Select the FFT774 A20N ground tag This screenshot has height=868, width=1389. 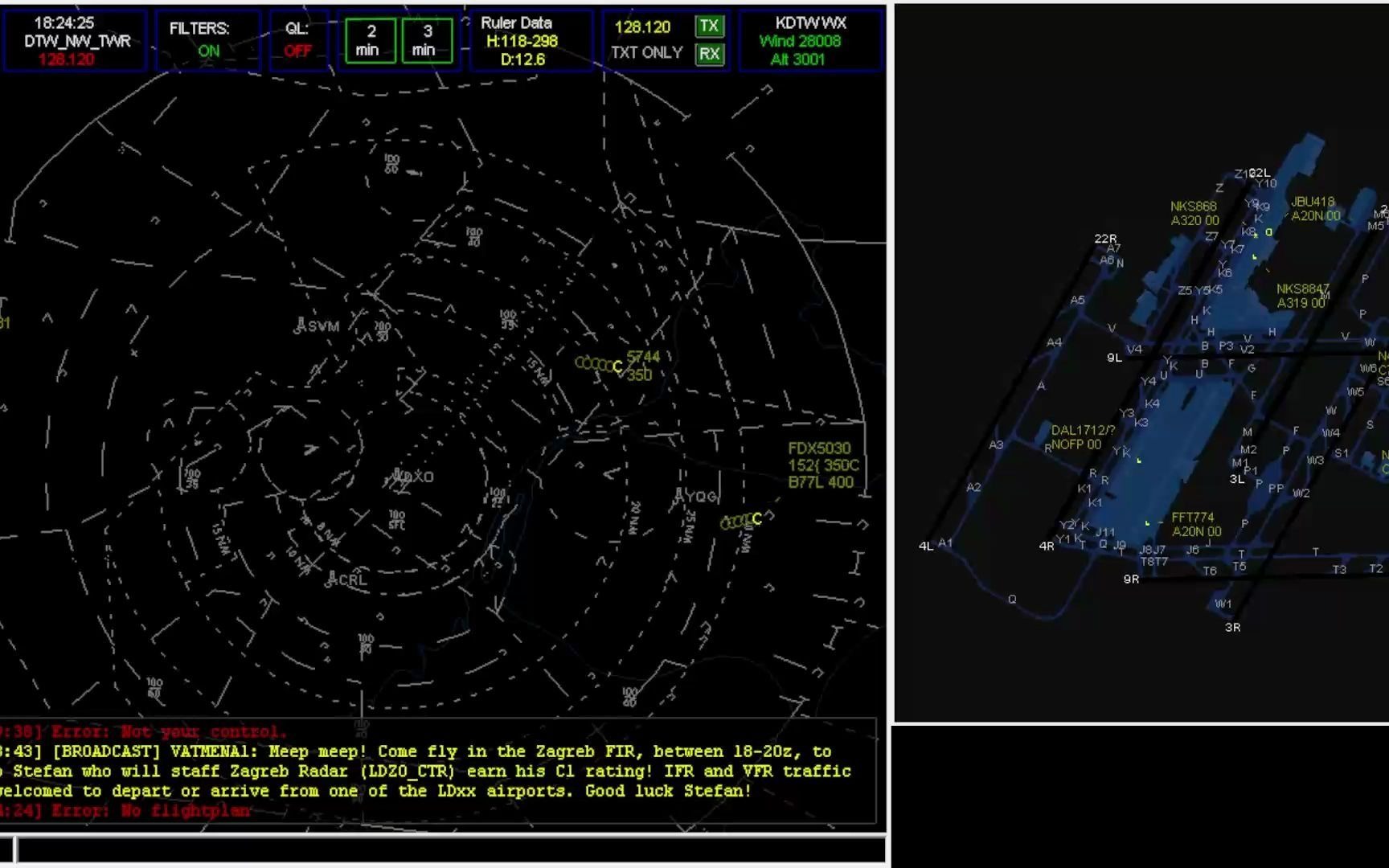[1196, 524]
